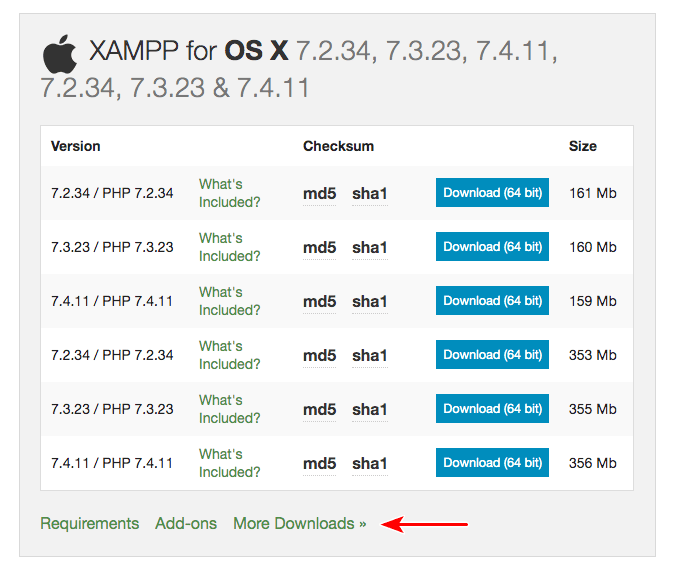This screenshot has width=673, height=575.
Task: Open the Requirements link
Action: tap(90, 524)
